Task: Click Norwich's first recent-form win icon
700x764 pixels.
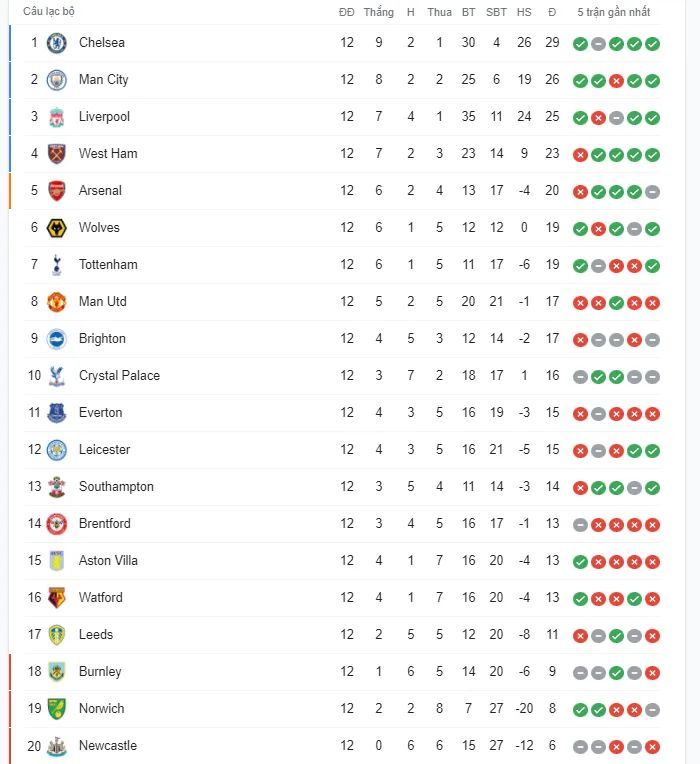Action: tap(580, 710)
